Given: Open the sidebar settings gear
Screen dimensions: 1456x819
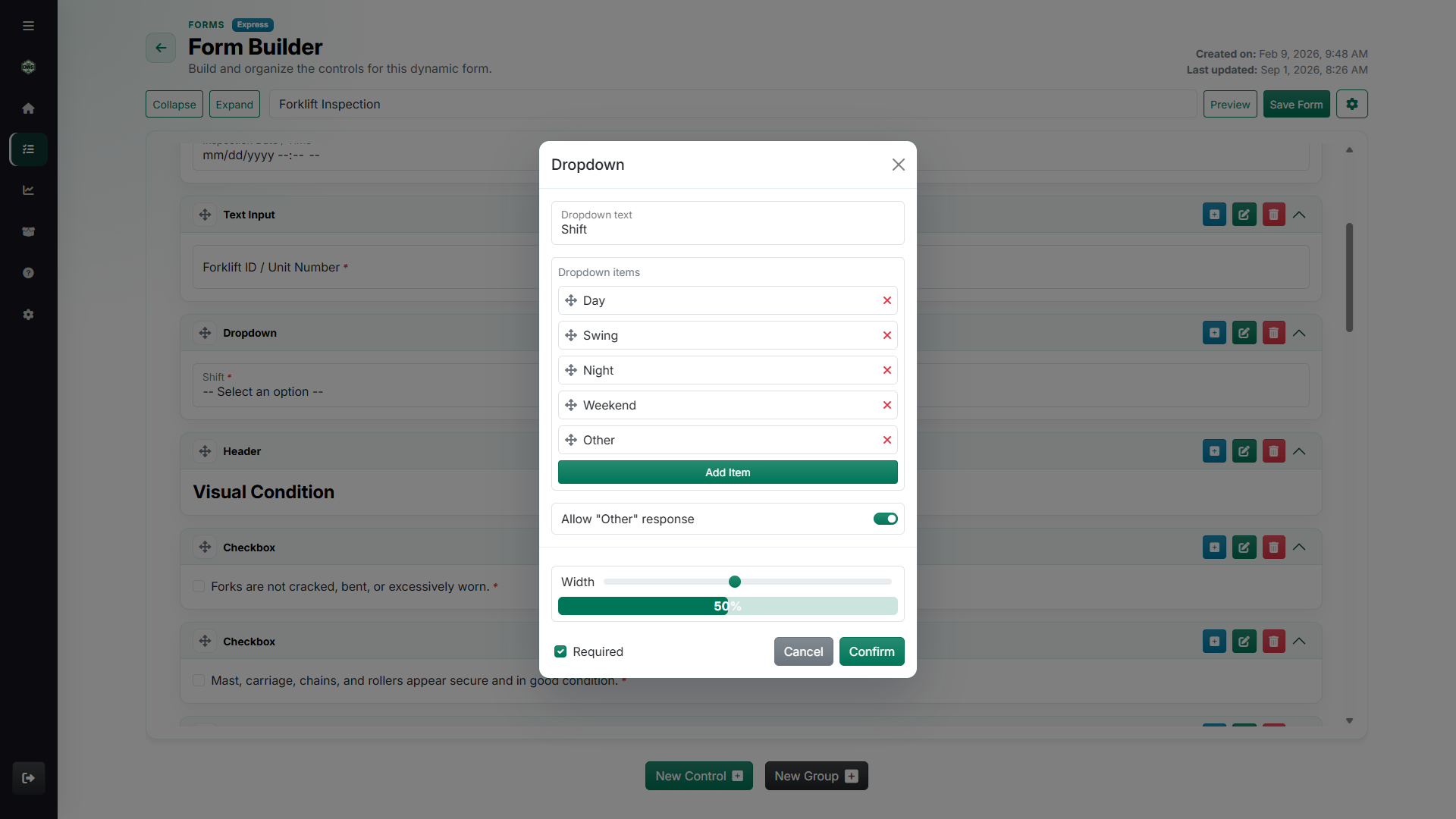Looking at the screenshot, I should coord(28,315).
